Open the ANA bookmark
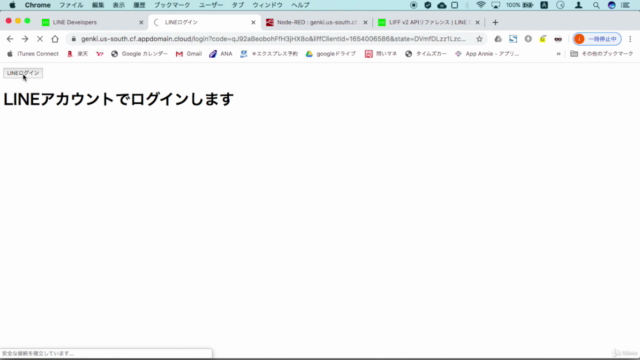Screen dimensions: 640x360 221,54
